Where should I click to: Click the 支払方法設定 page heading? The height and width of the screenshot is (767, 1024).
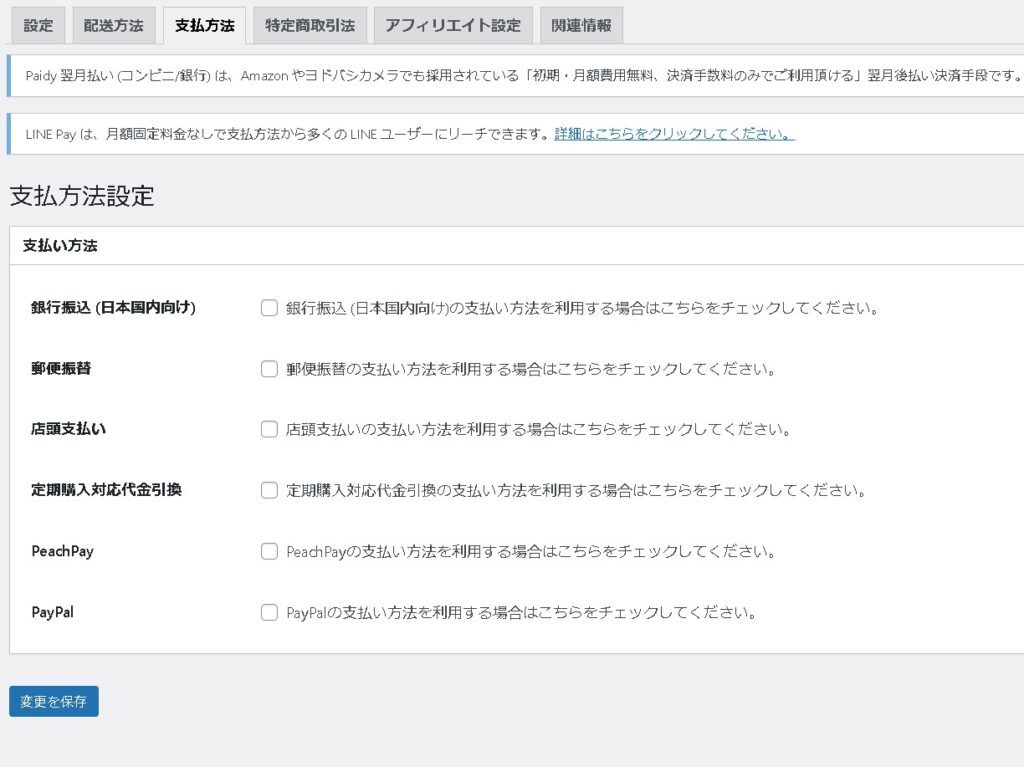pyautogui.click(x=82, y=196)
